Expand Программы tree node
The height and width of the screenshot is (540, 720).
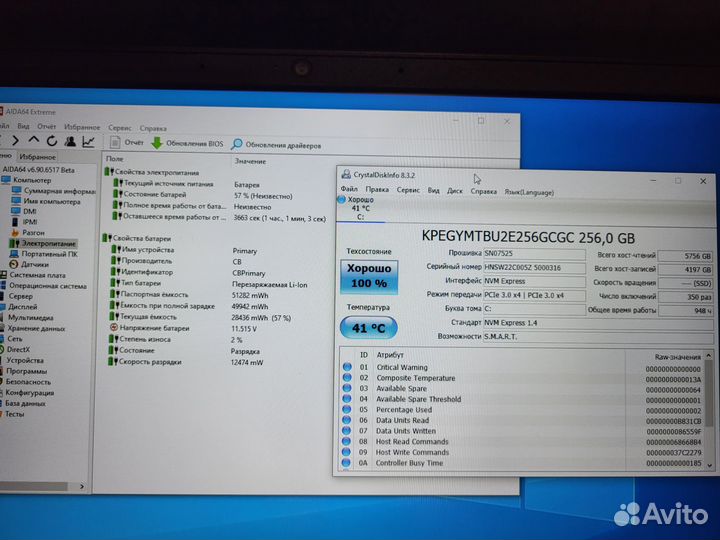click(23, 371)
